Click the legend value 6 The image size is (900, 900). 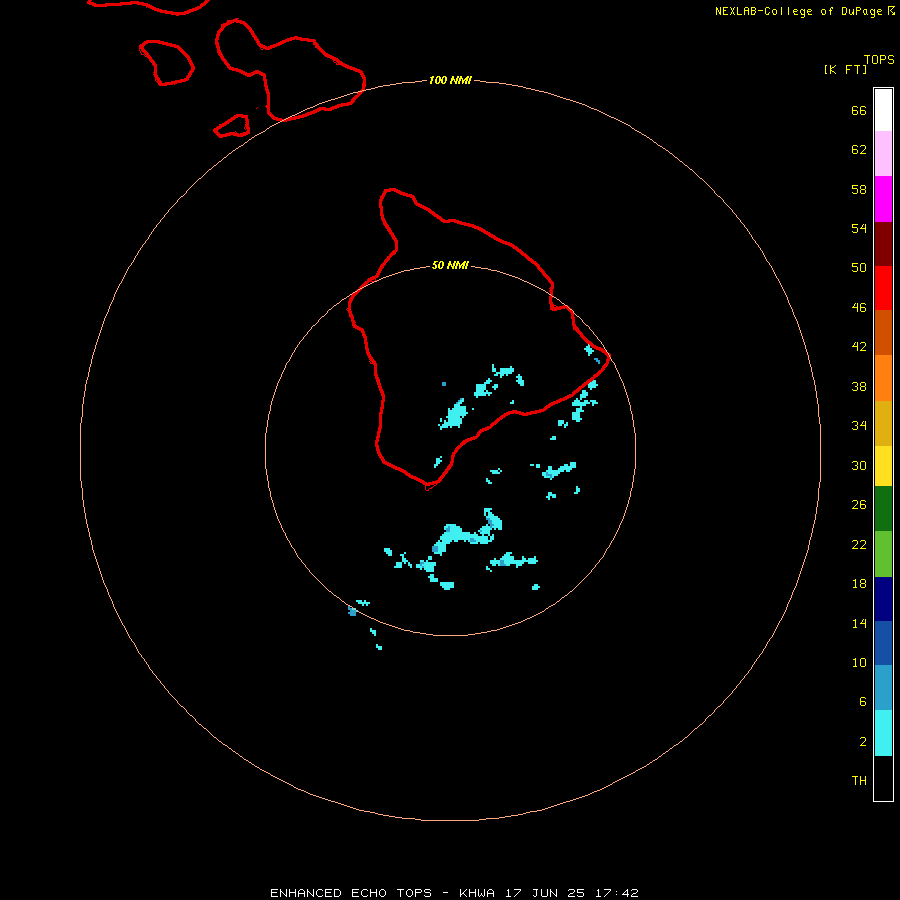(862, 702)
